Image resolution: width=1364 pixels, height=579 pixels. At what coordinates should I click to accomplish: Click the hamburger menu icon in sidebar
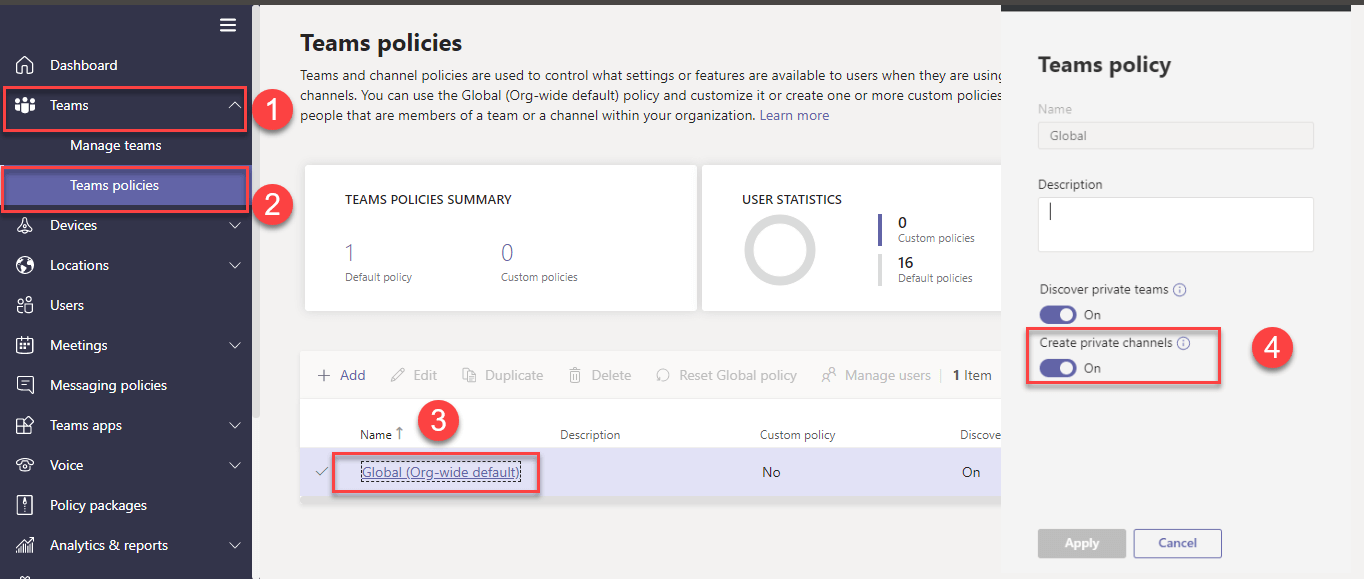point(228,25)
